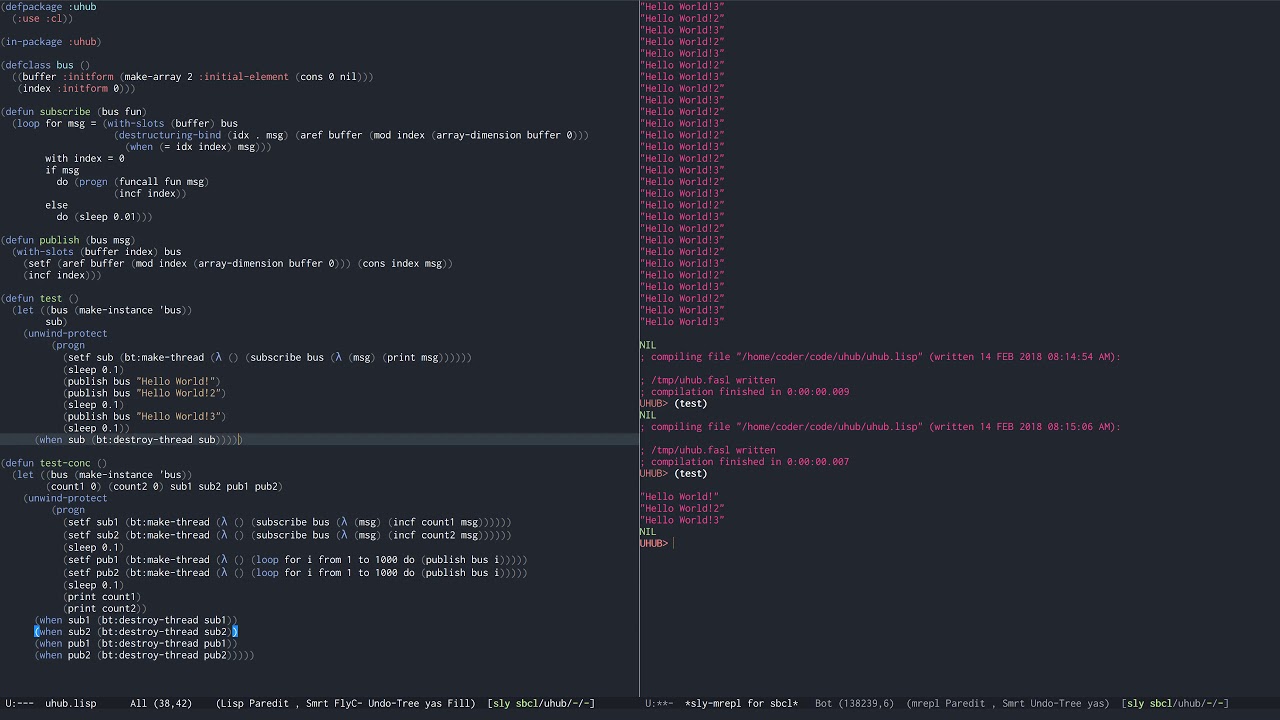Click the (when pub2 (bt:destroy-thread pub2))))) line
Viewport: 1280px width, 720px height.
(144, 656)
